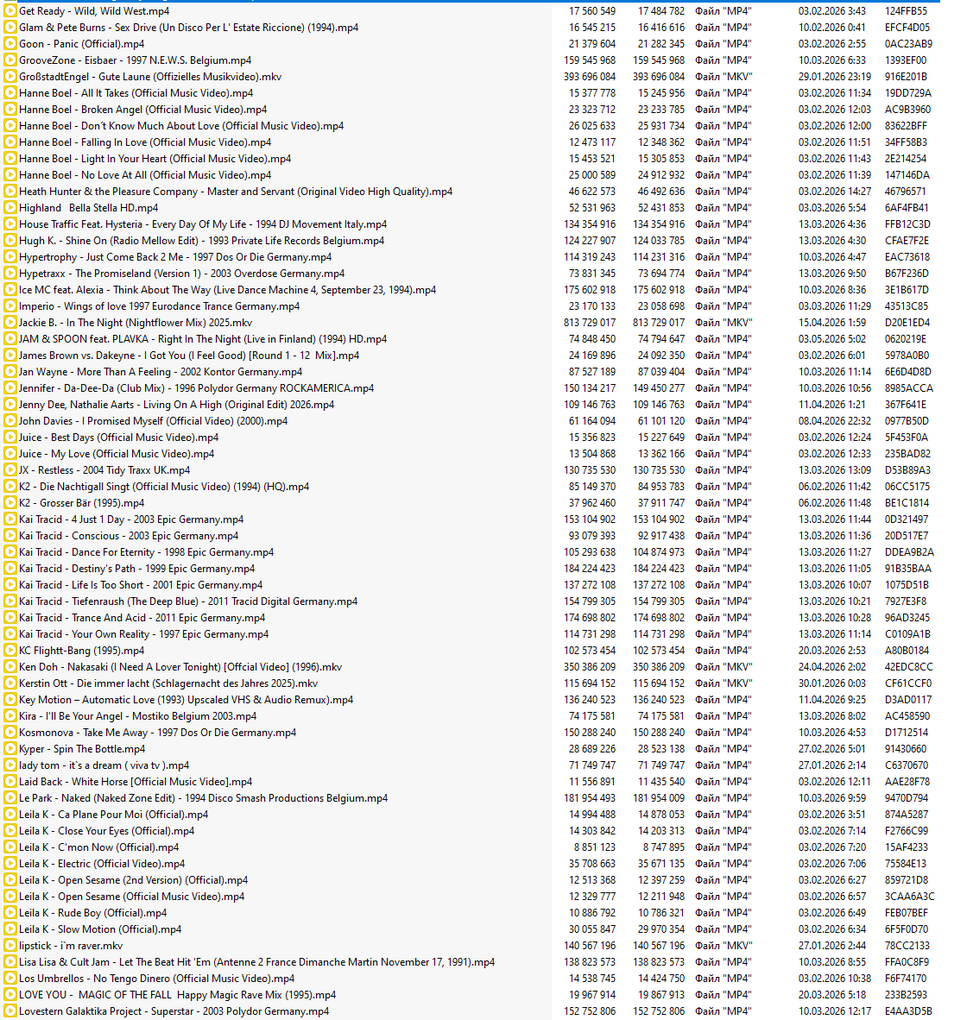Select Kosmonova - Take Me Away file
This screenshot has height=1020, width=954.
click(157, 732)
